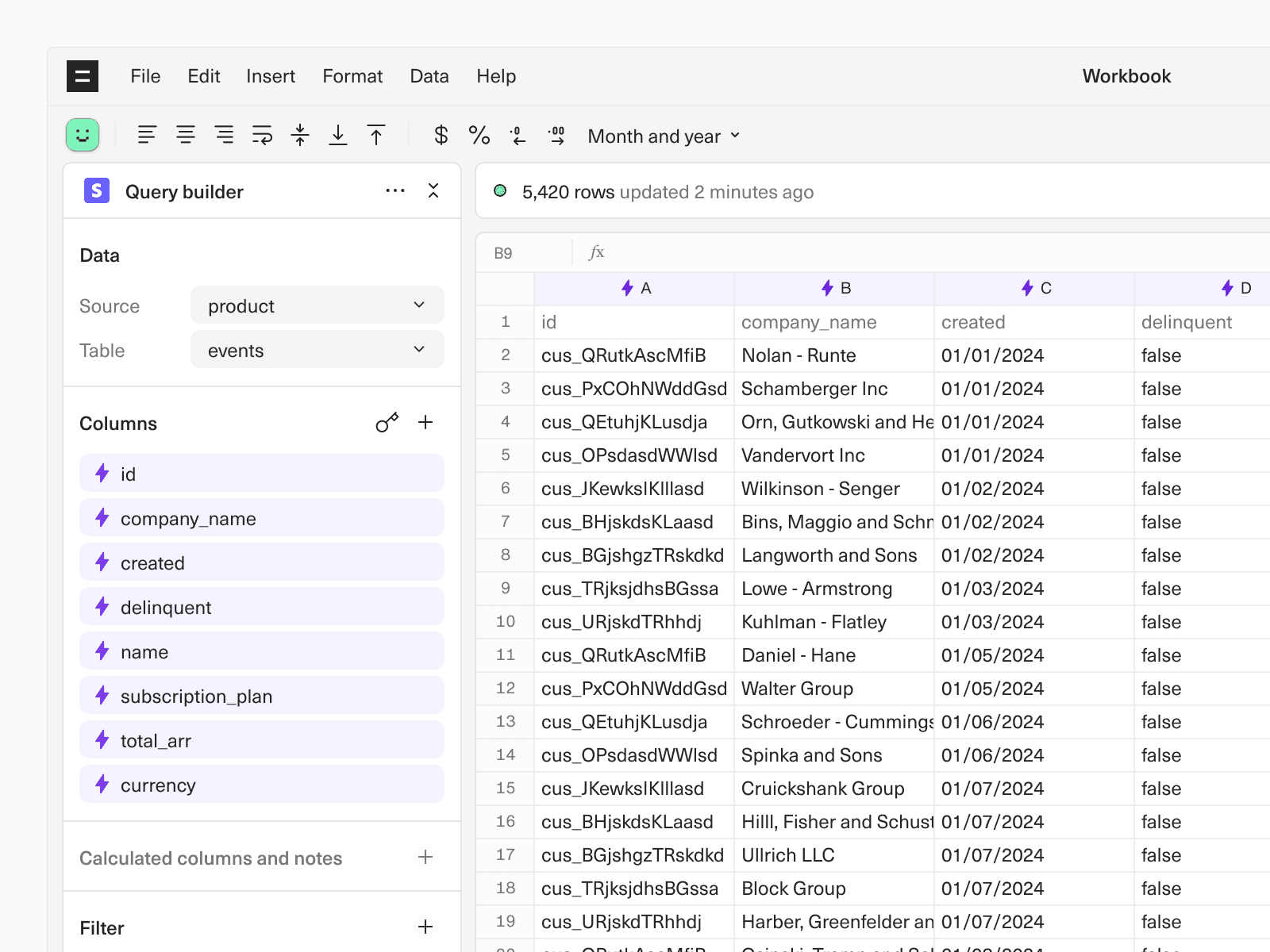Open the Insert menu
Image resolution: width=1270 pixels, height=952 pixels.
[x=271, y=76]
